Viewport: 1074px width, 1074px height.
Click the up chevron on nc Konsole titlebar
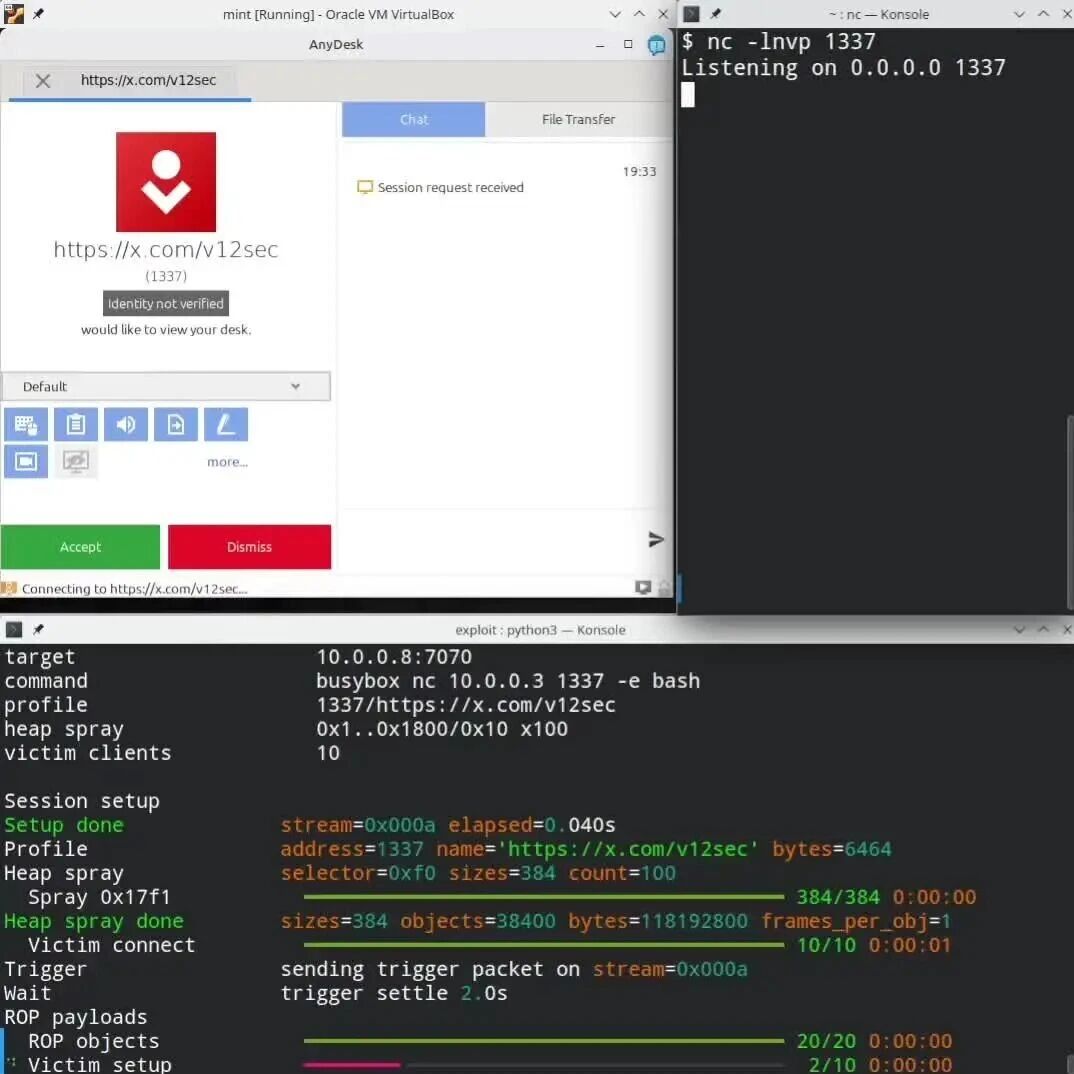[x=1043, y=14]
